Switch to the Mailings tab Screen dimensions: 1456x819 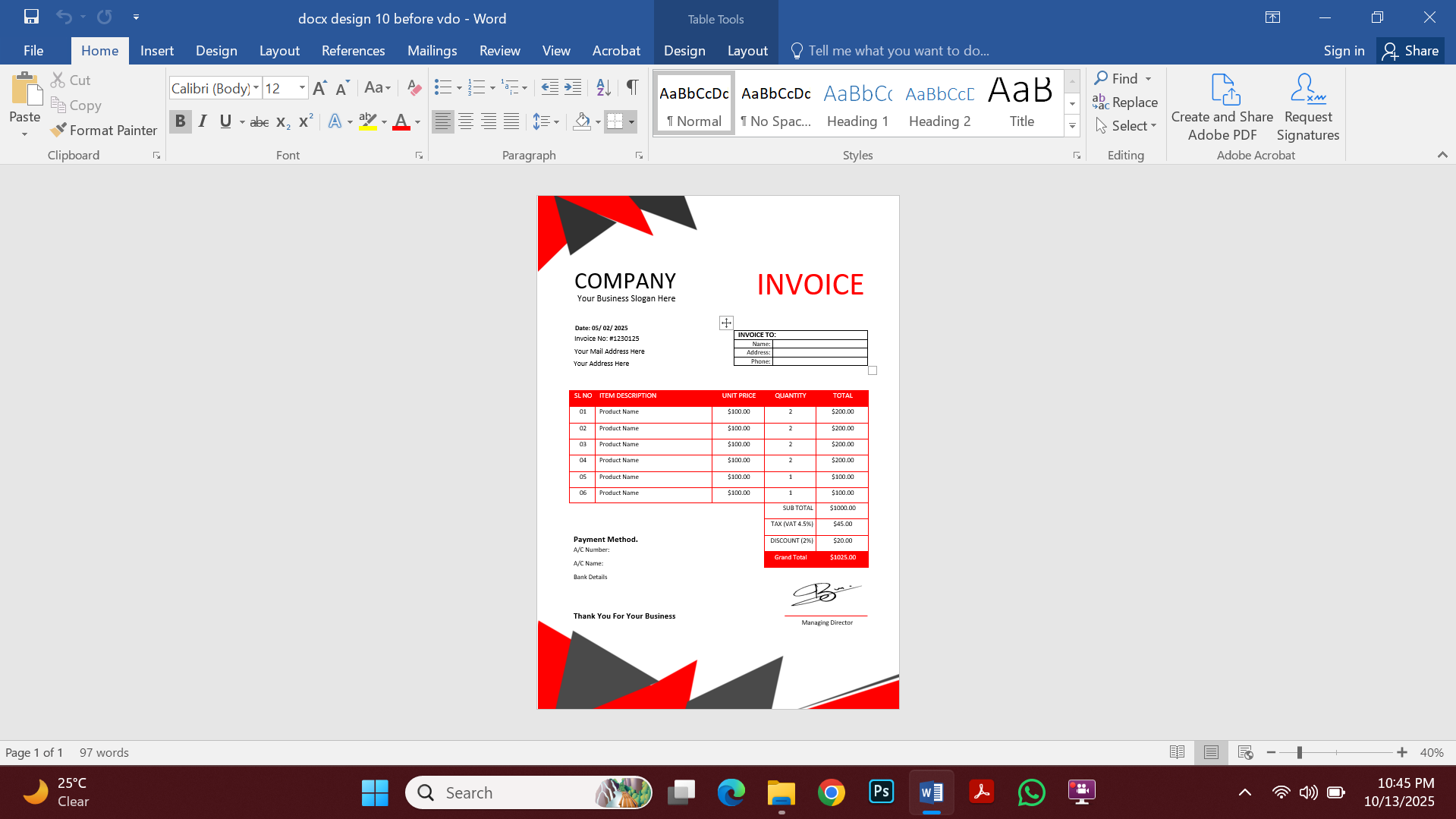pyautogui.click(x=432, y=50)
